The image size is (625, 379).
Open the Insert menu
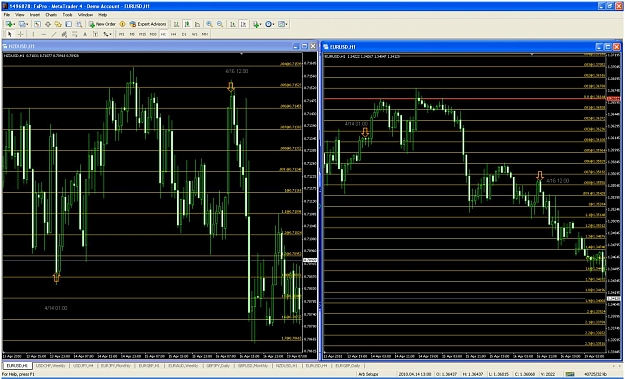pos(35,15)
